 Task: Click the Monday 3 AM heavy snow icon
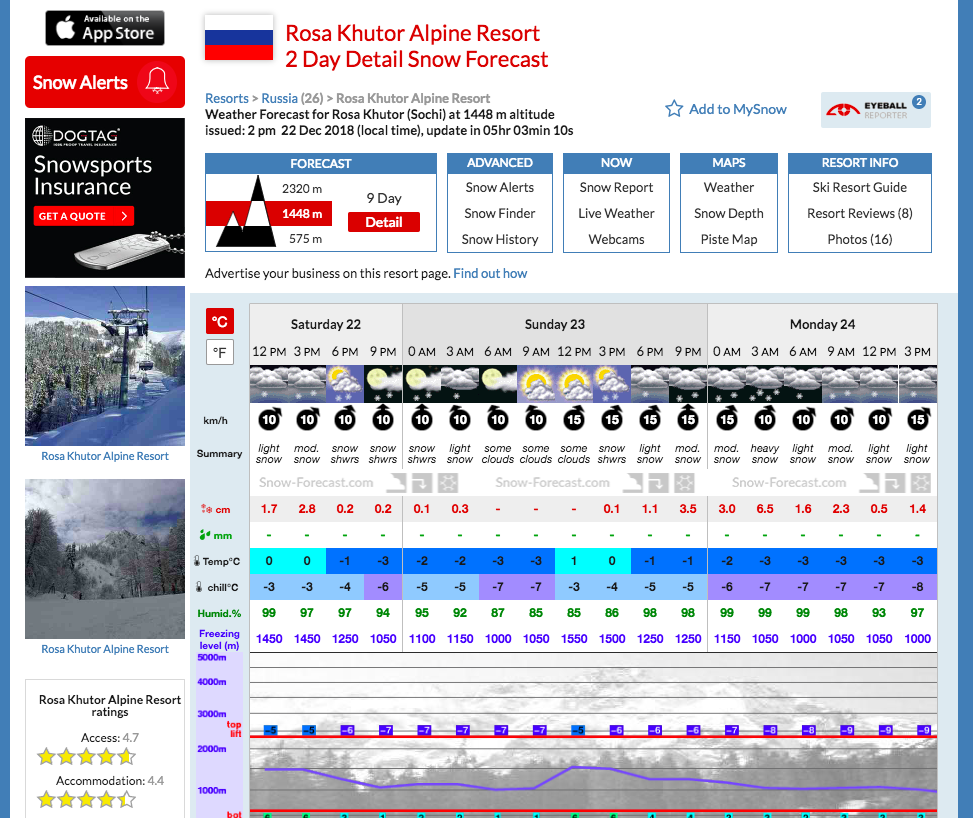(x=764, y=384)
